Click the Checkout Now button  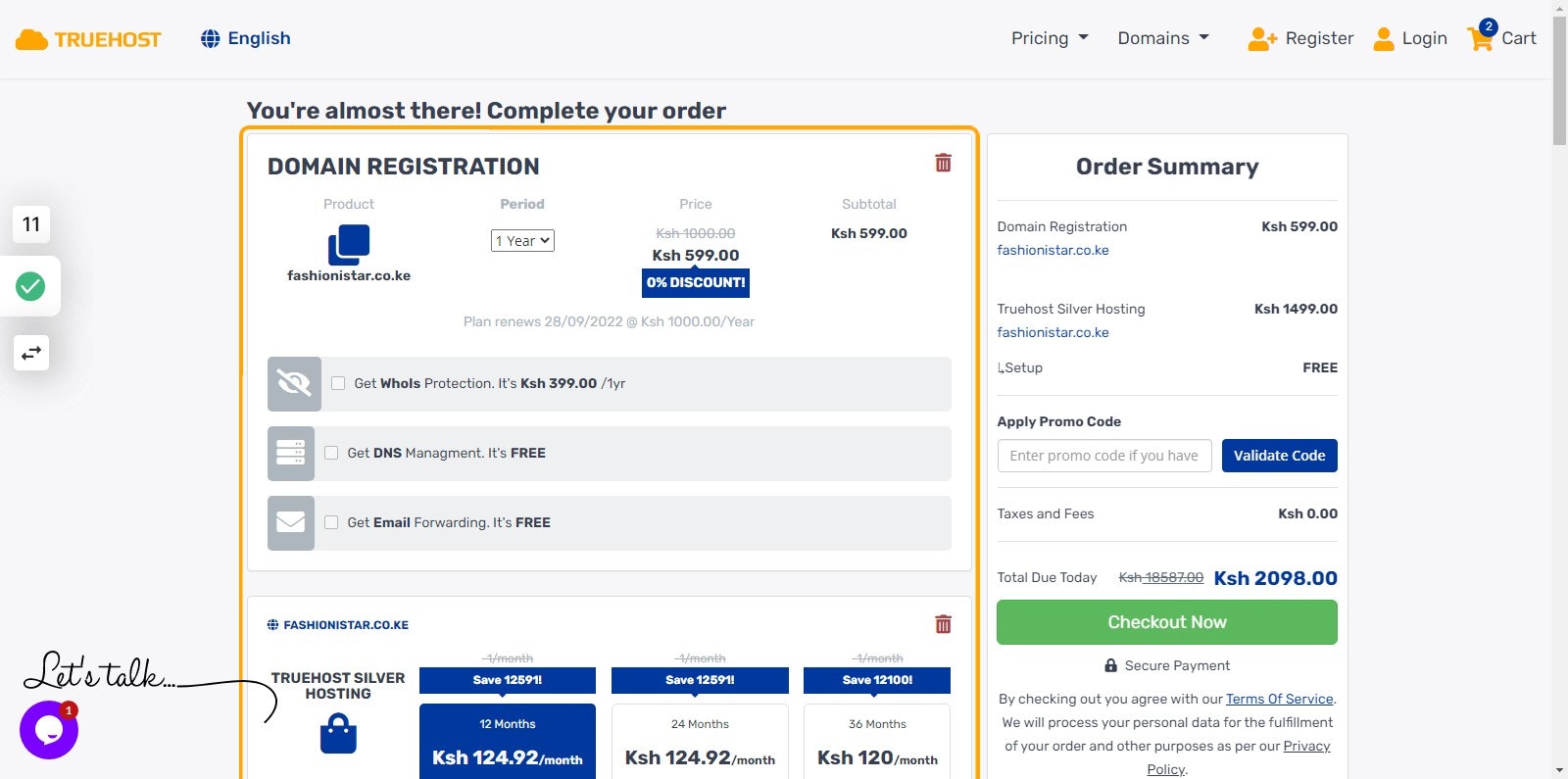1167,622
